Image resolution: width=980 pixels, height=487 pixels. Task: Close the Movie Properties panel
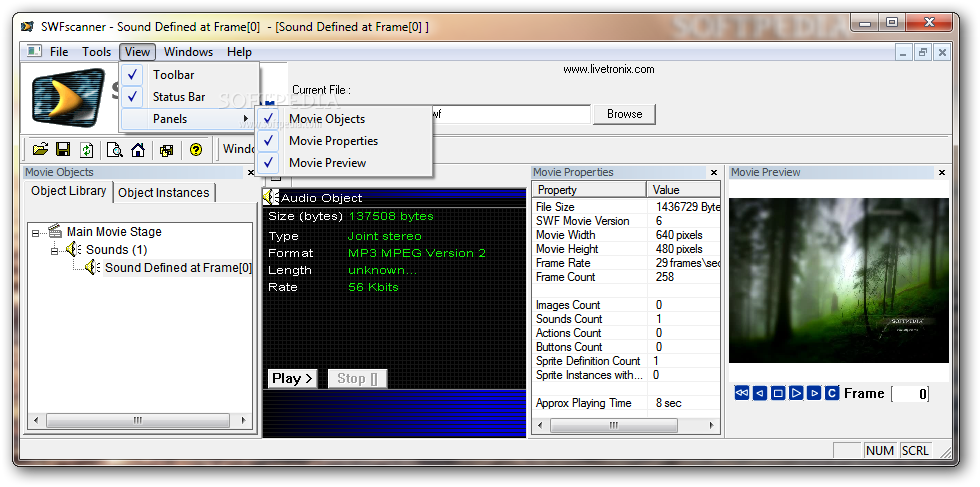click(714, 173)
